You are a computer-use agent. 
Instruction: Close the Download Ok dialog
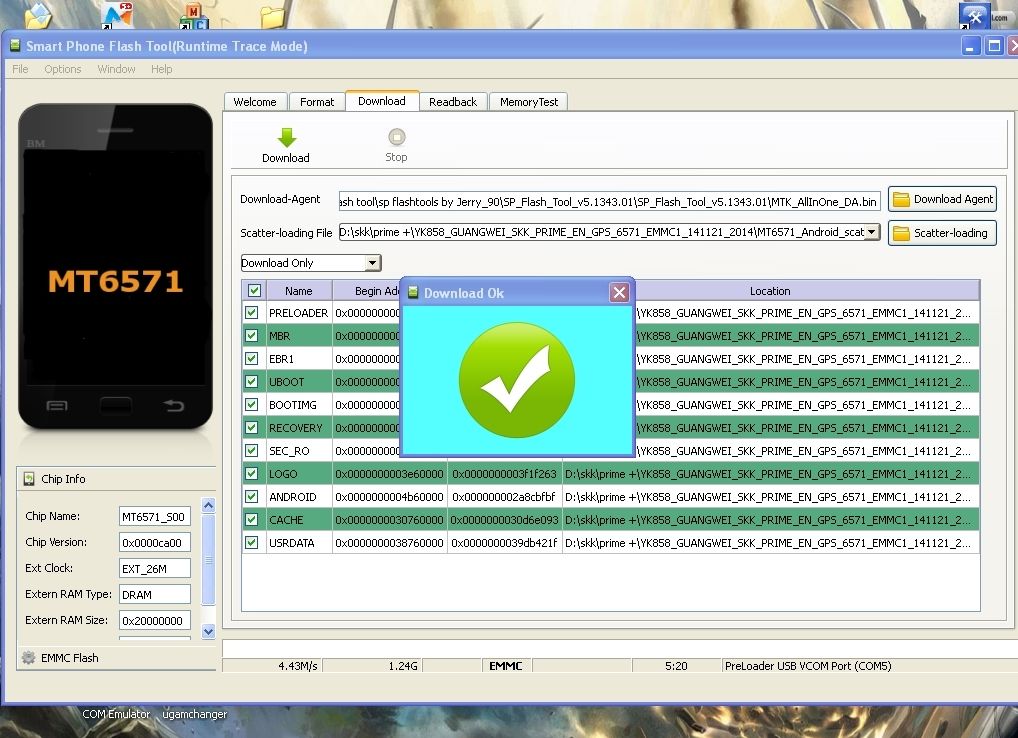(619, 293)
